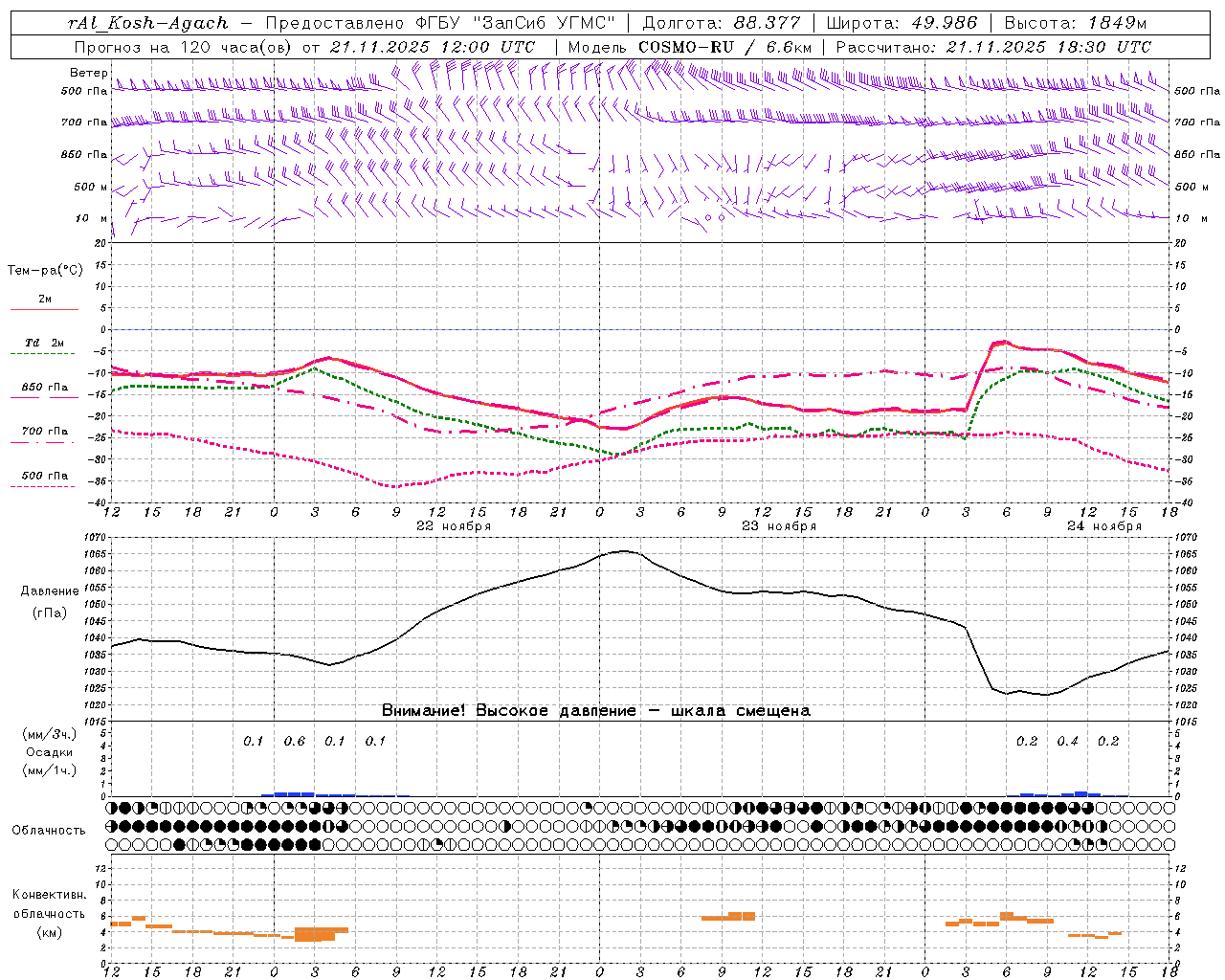Image resolution: width=1225 pixels, height=980 pixels.
Task: Click the orange convective bar on 23 ноября
Action: pyautogui.click(x=728, y=917)
